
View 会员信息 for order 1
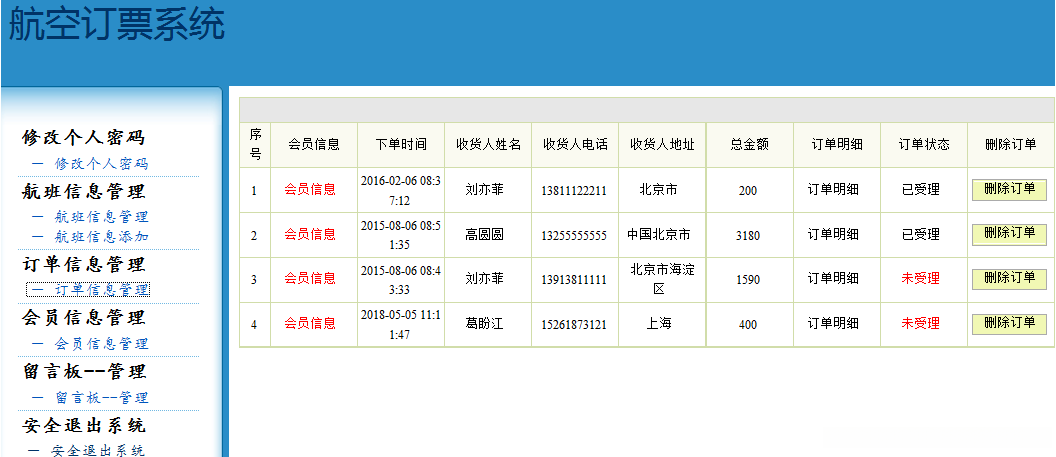point(310,190)
